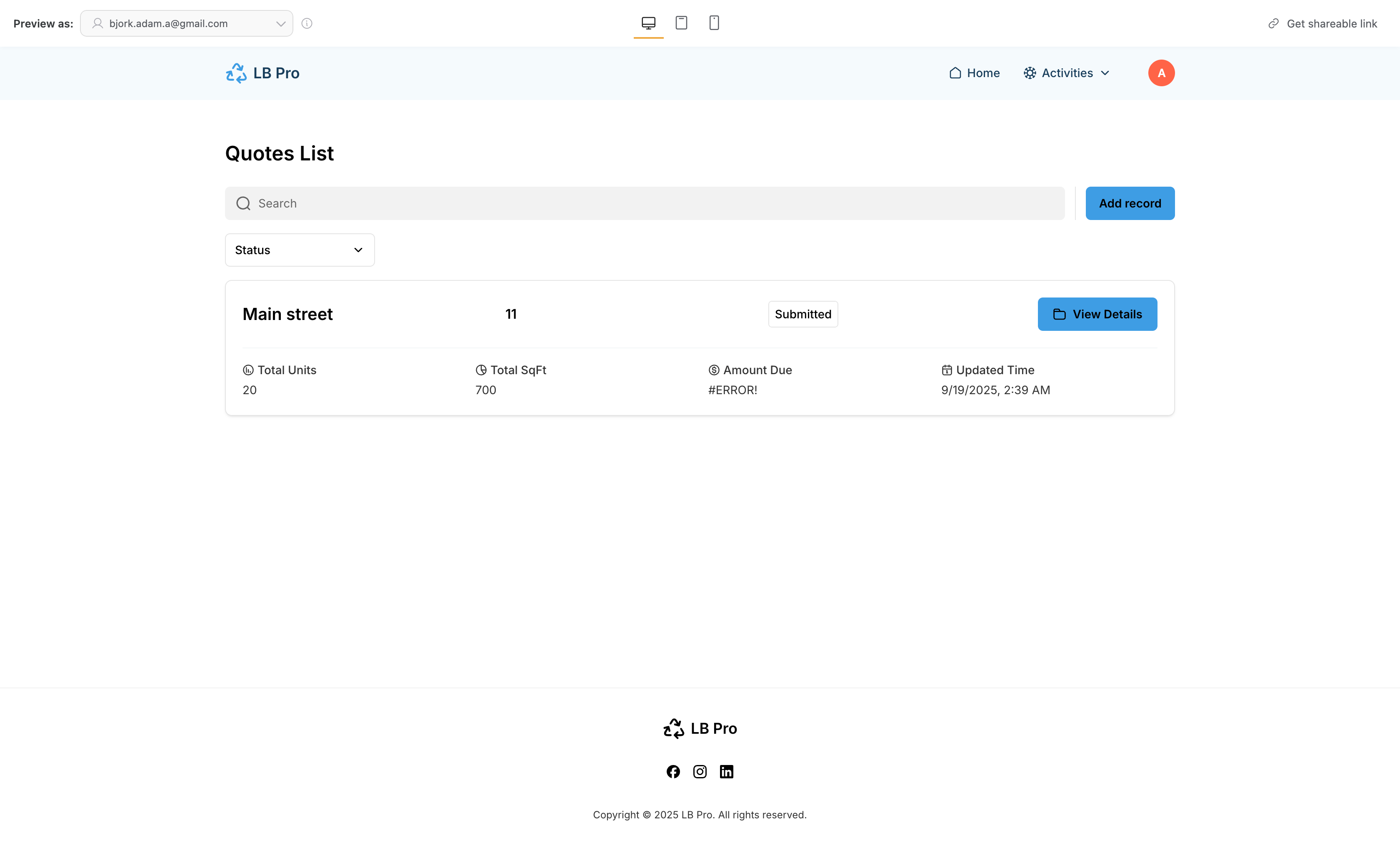Open LinkedIn icon in footer
1400x855 pixels.
point(727,772)
